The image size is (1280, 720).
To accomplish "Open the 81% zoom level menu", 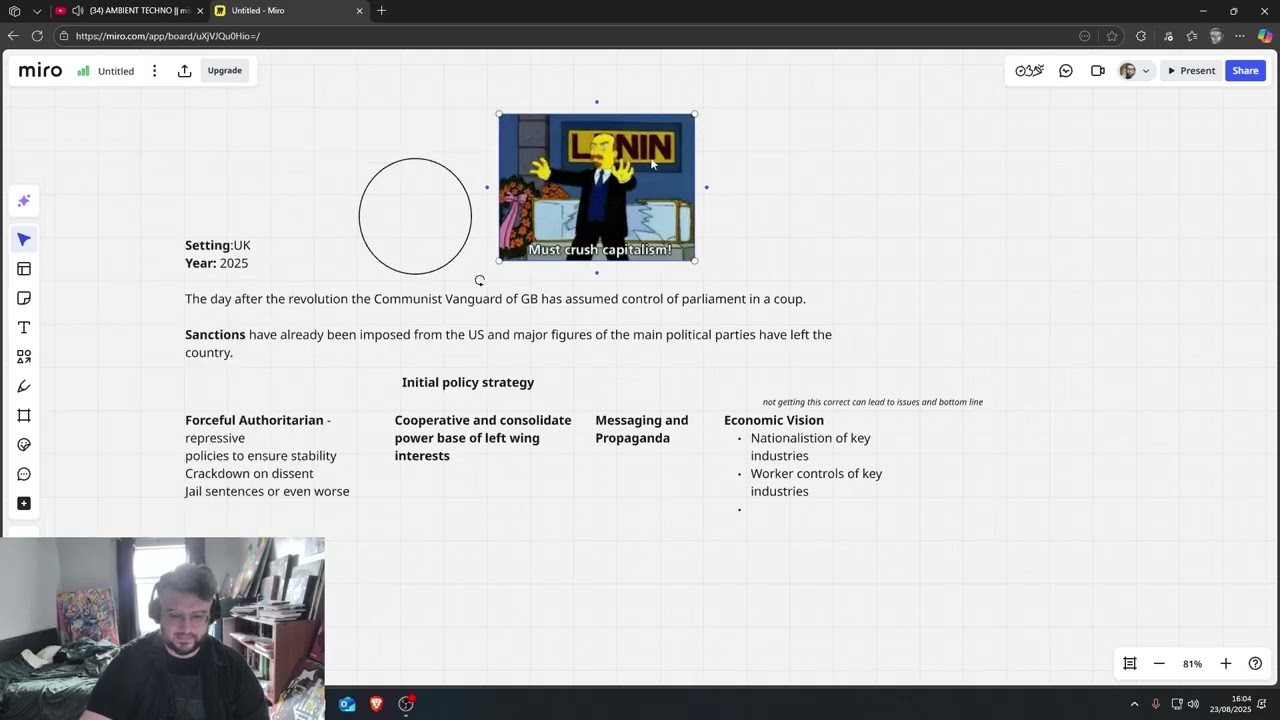I will point(1192,664).
